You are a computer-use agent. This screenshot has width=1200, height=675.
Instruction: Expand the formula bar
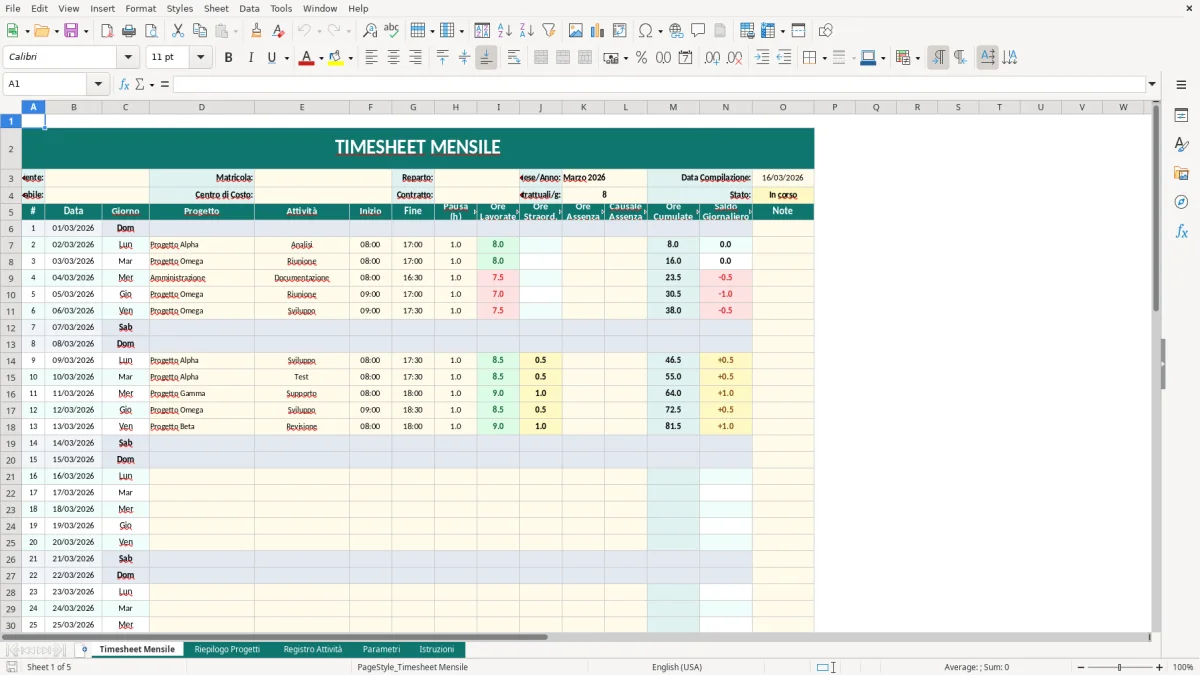point(1152,84)
